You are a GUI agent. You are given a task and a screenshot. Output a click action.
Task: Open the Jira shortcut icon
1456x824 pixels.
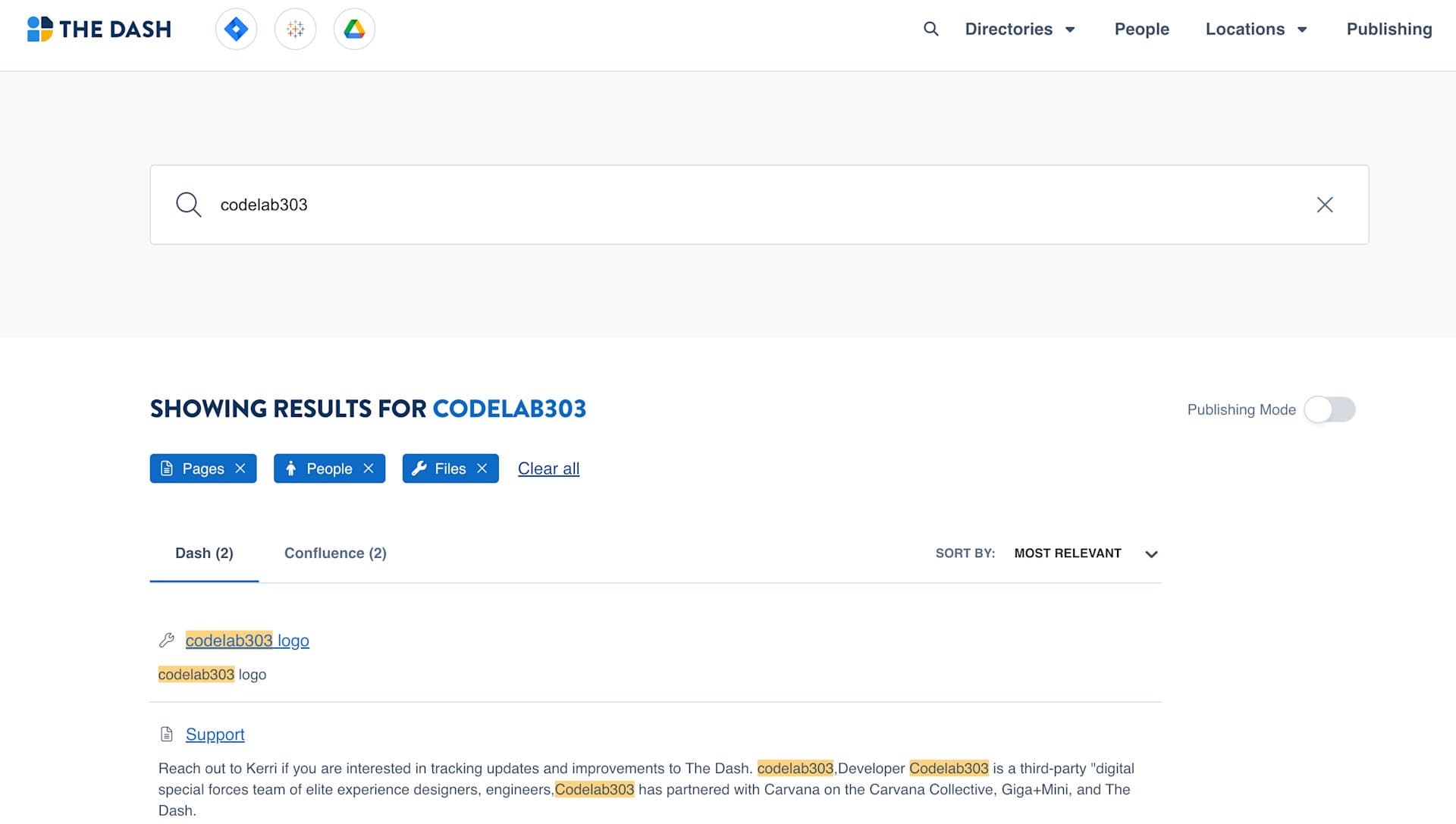(236, 29)
